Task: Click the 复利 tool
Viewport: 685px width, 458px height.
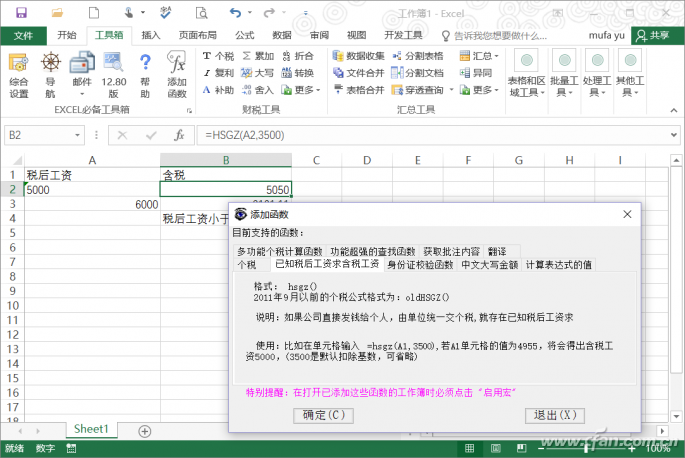Action: tap(218, 73)
